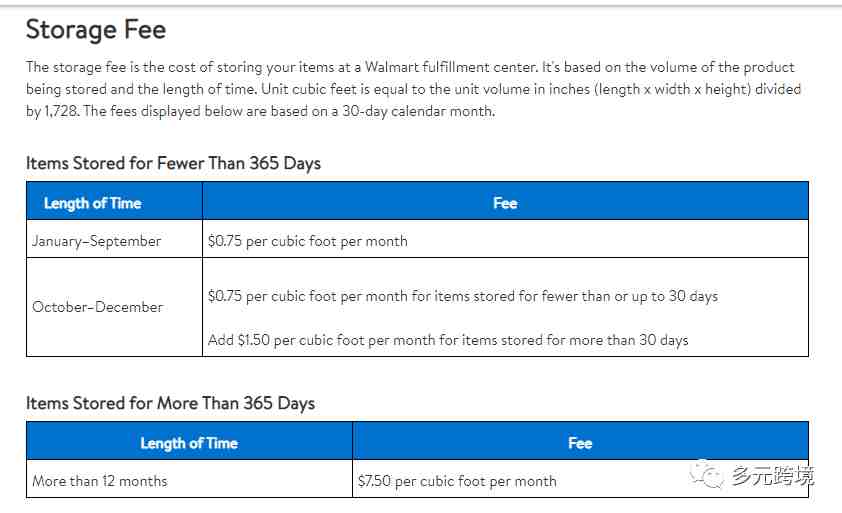
Task: Click the WeChat logo watermark icon
Action: (706, 474)
